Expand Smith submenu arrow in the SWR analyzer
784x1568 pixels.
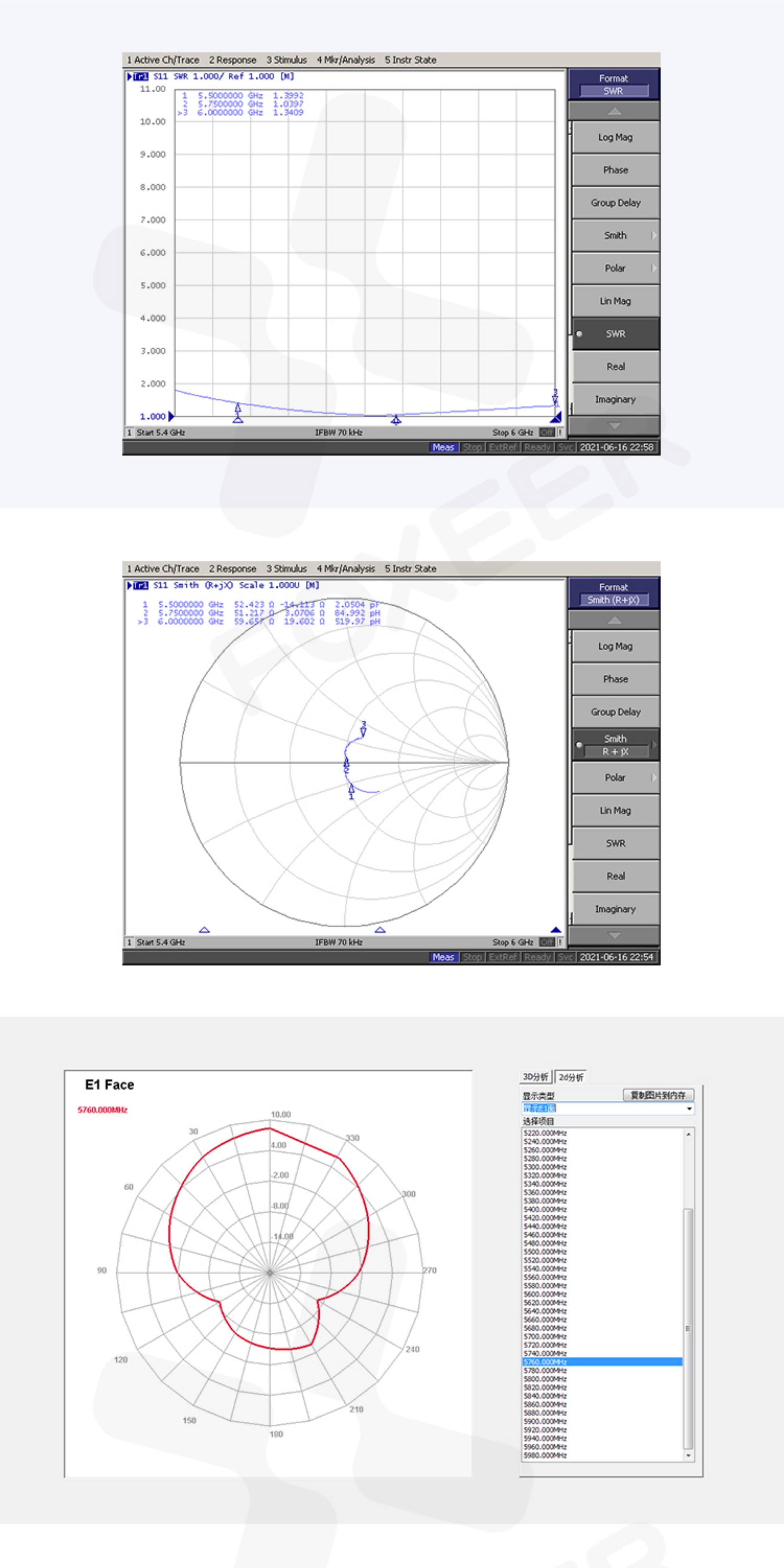point(654,236)
